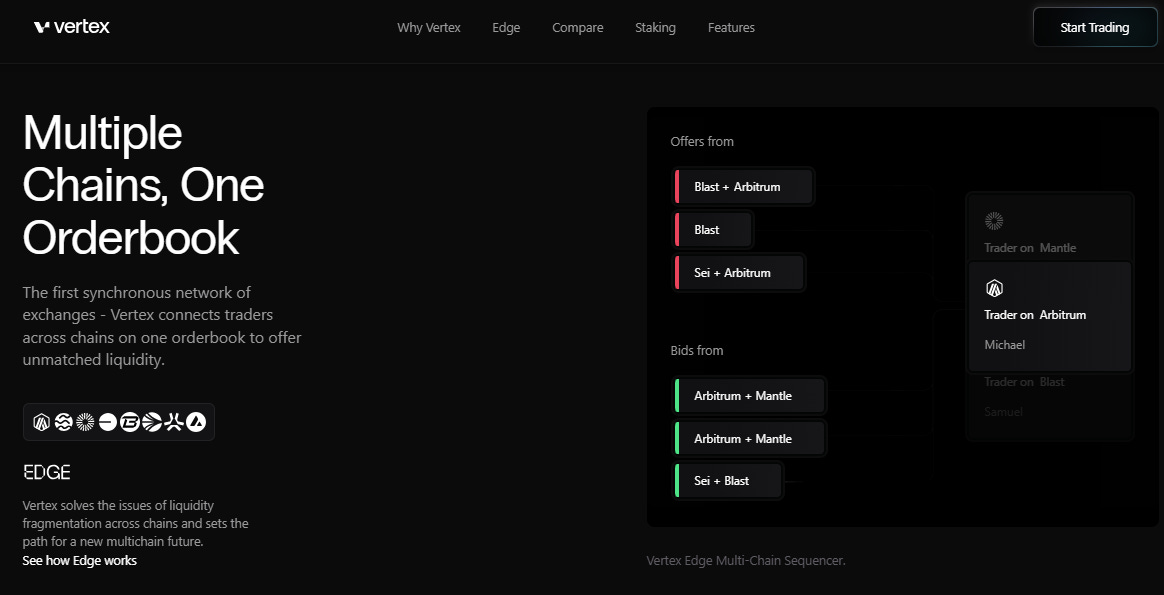
Task: Click the Trader on Blast label
Action: point(1024,382)
